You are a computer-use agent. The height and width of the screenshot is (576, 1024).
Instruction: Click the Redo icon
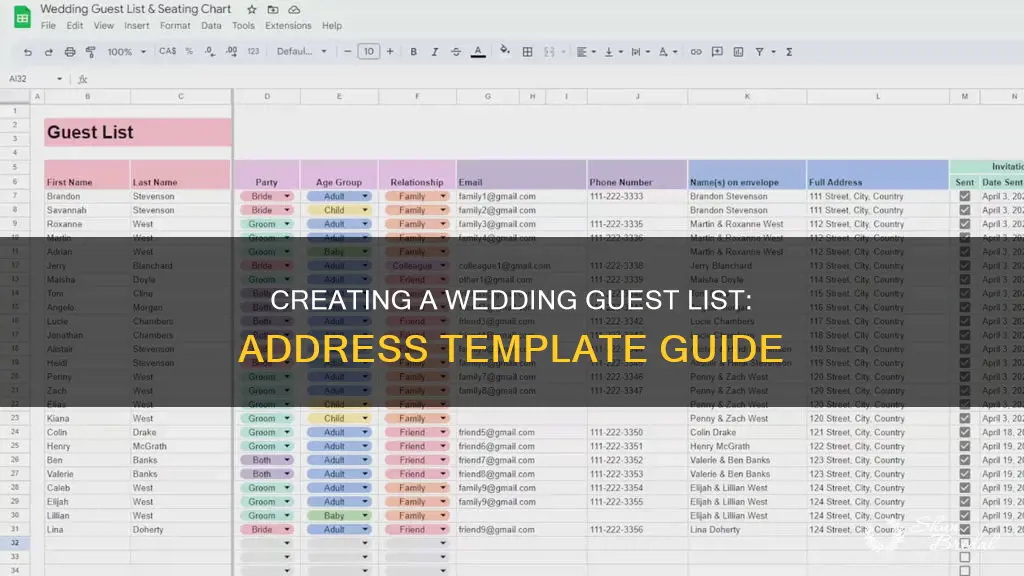[48, 52]
